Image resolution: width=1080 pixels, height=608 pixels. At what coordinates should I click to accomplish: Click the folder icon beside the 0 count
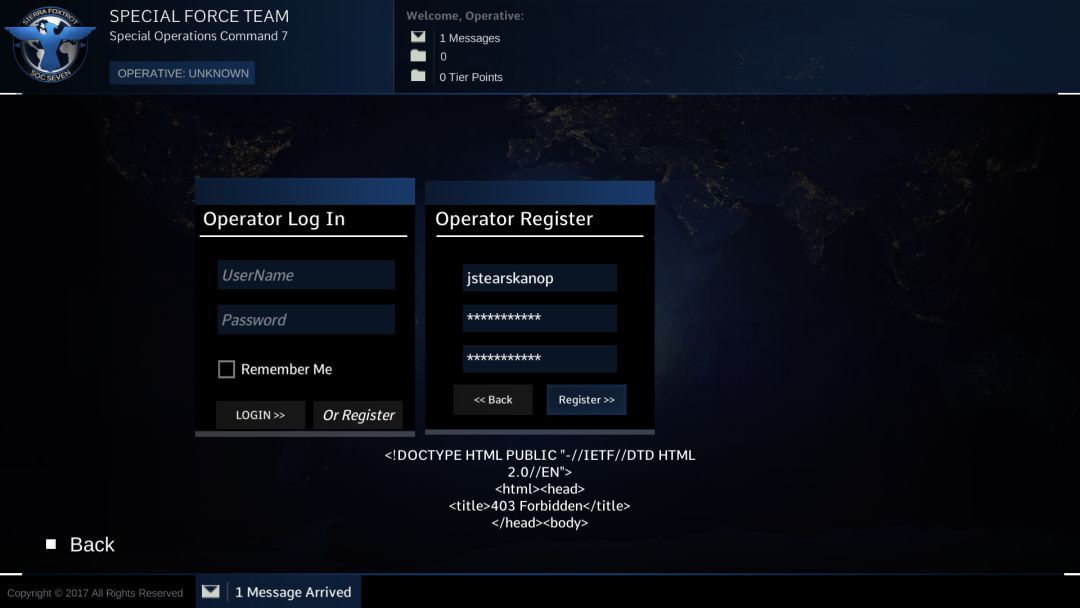[418, 56]
